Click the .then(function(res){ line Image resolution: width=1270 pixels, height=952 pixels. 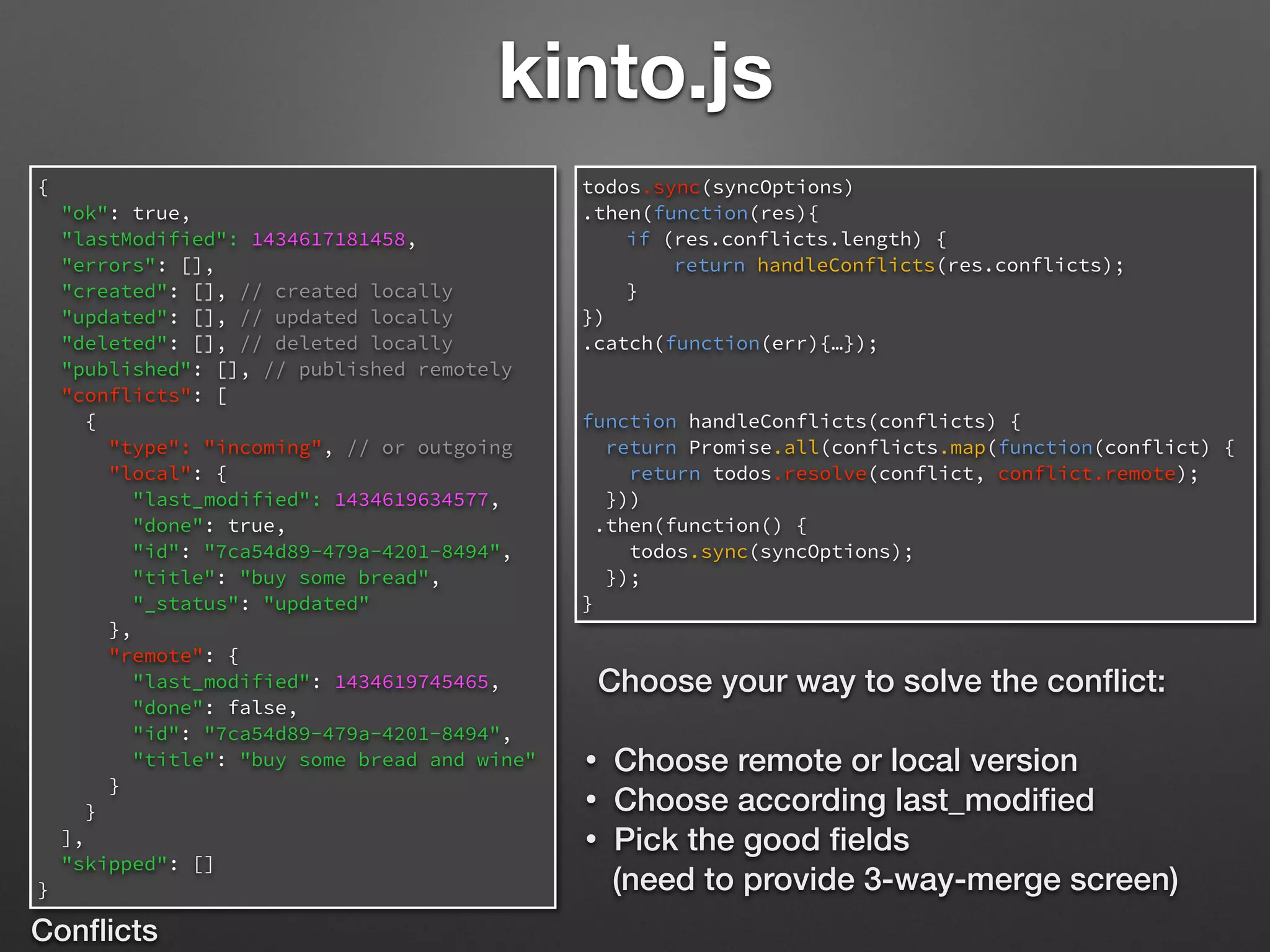point(701,213)
